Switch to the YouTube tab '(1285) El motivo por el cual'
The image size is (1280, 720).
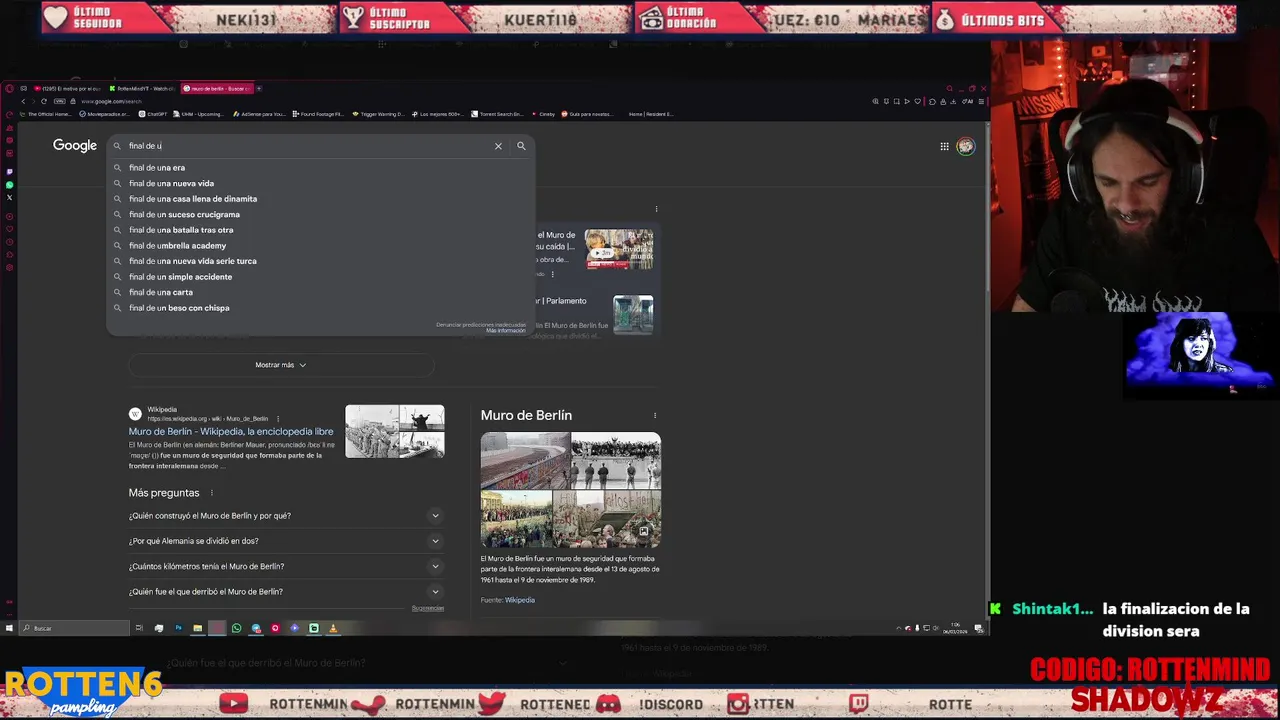pyautogui.click(x=68, y=89)
